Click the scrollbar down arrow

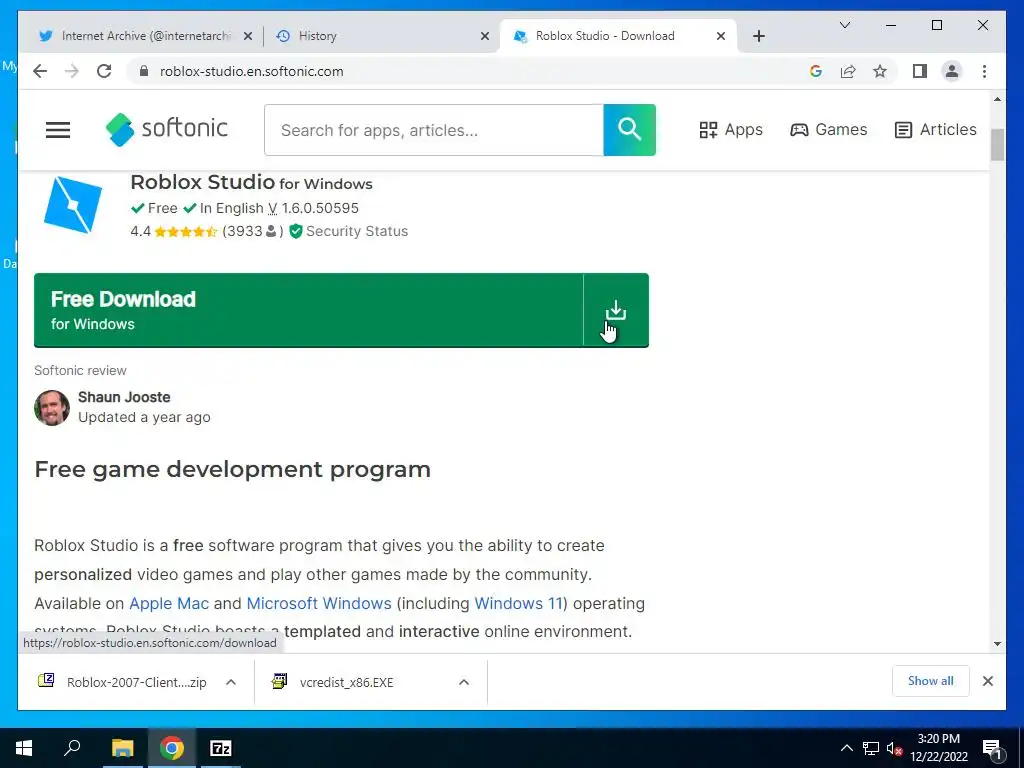(x=997, y=644)
